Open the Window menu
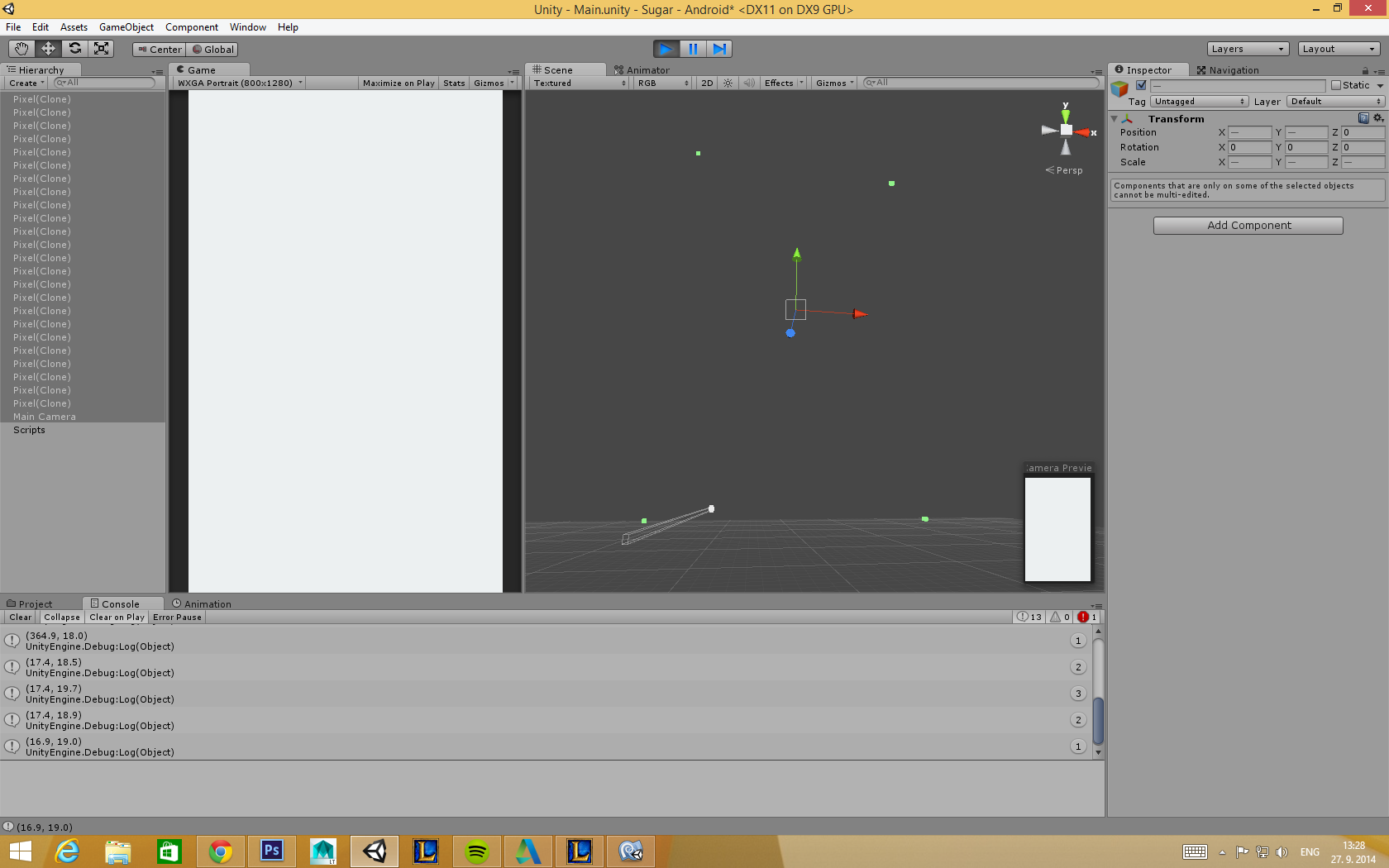The image size is (1389, 868). pos(248,27)
